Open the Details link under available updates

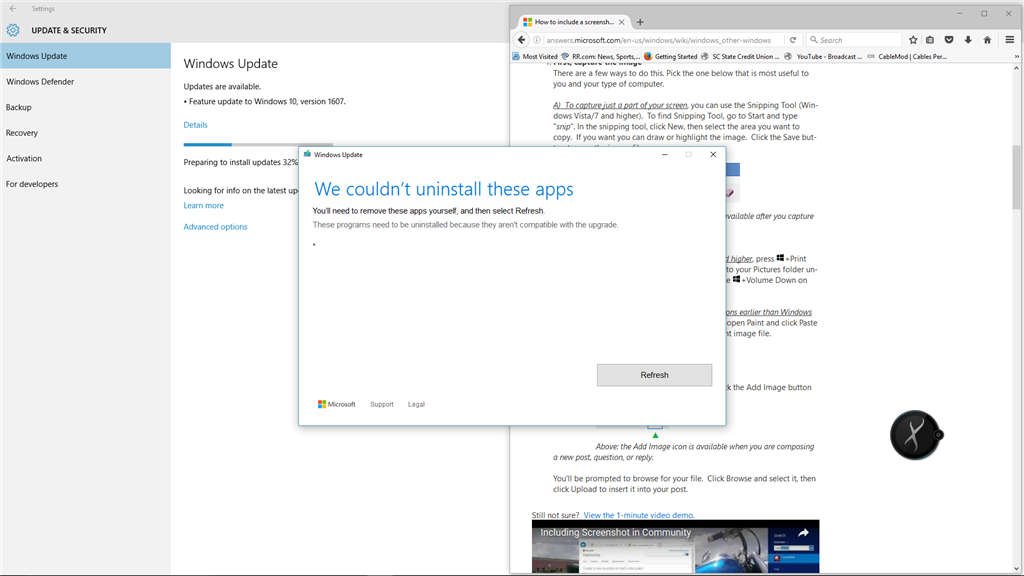[195, 125]
